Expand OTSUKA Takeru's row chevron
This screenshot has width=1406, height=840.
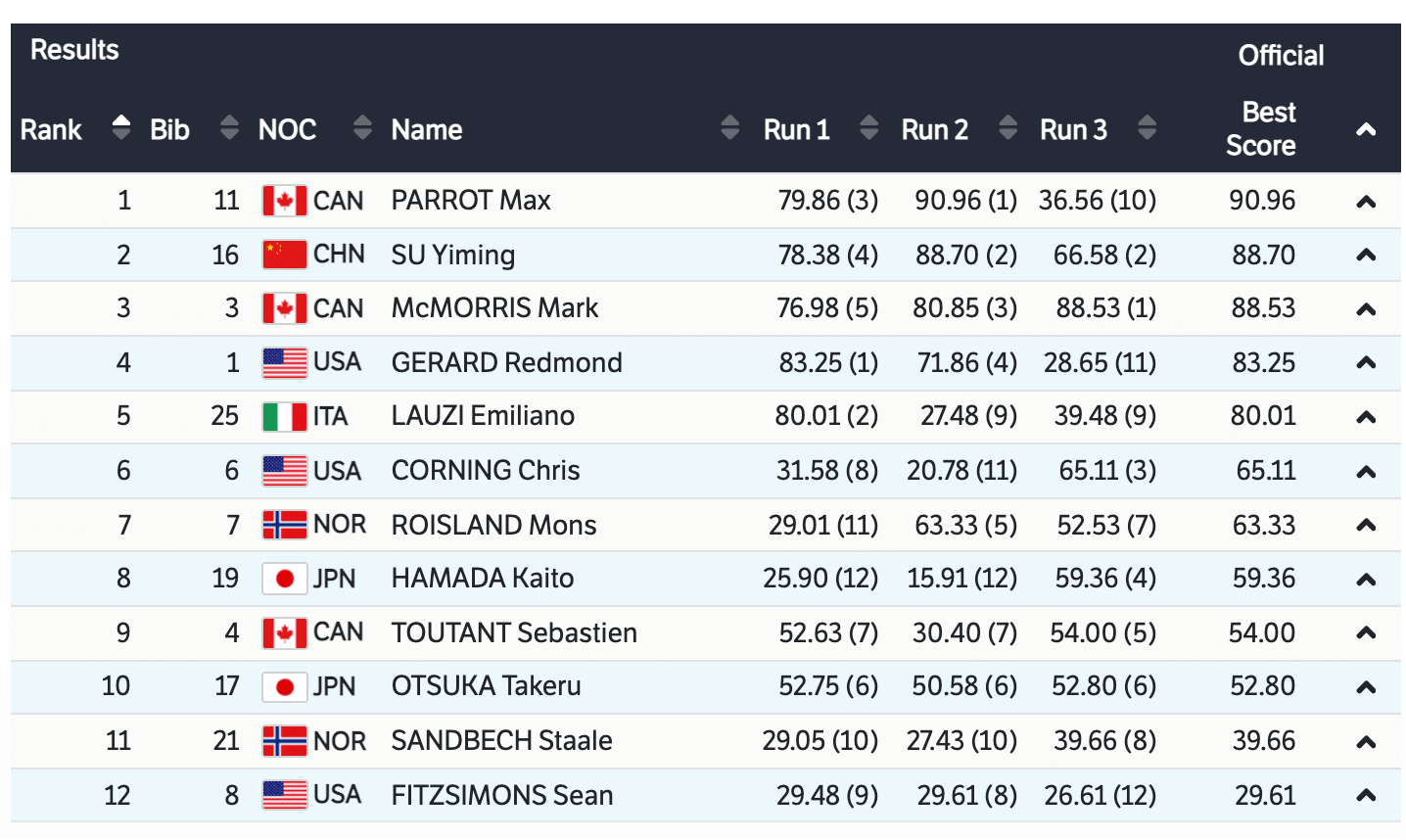pos(1366,687)
